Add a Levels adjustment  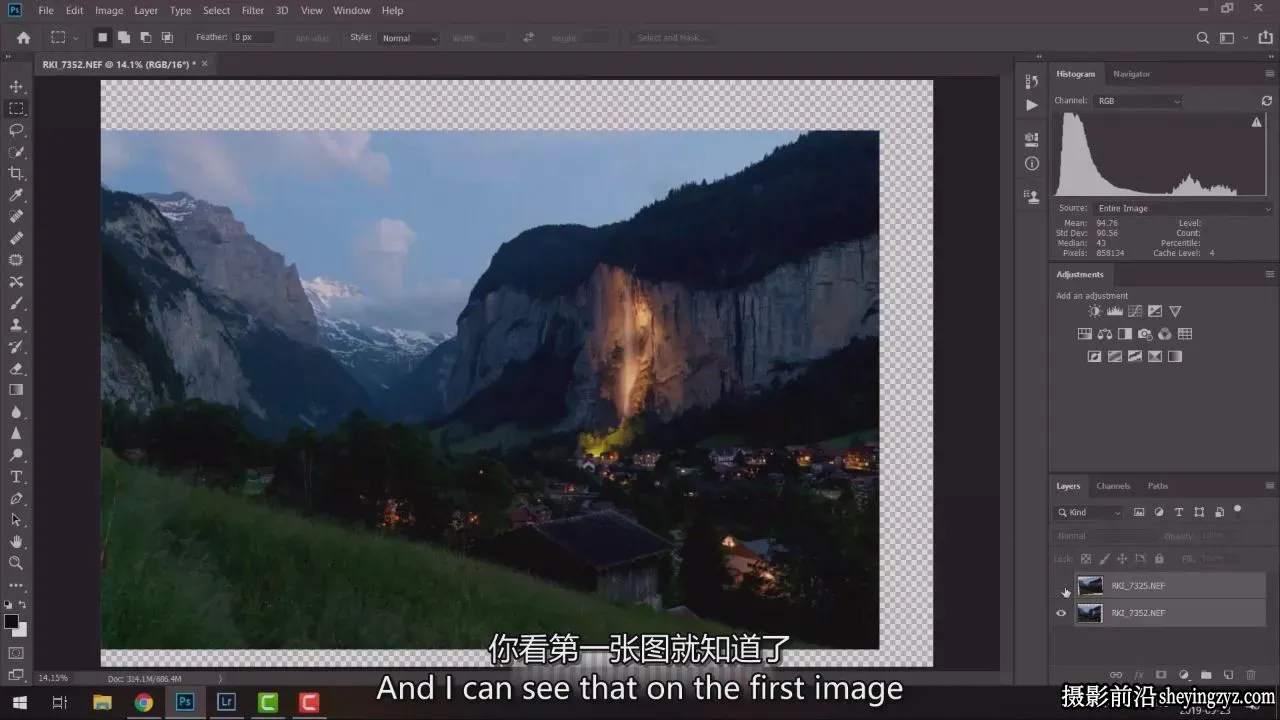(1115, 311)
